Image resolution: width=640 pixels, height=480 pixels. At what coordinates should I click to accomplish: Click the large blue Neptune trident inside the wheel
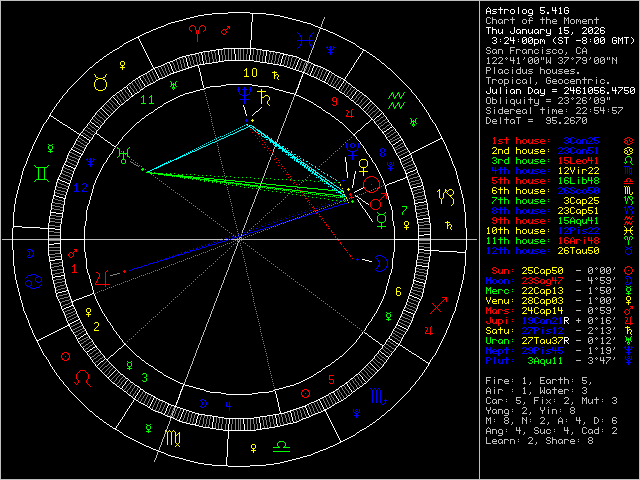click(244, 94)
